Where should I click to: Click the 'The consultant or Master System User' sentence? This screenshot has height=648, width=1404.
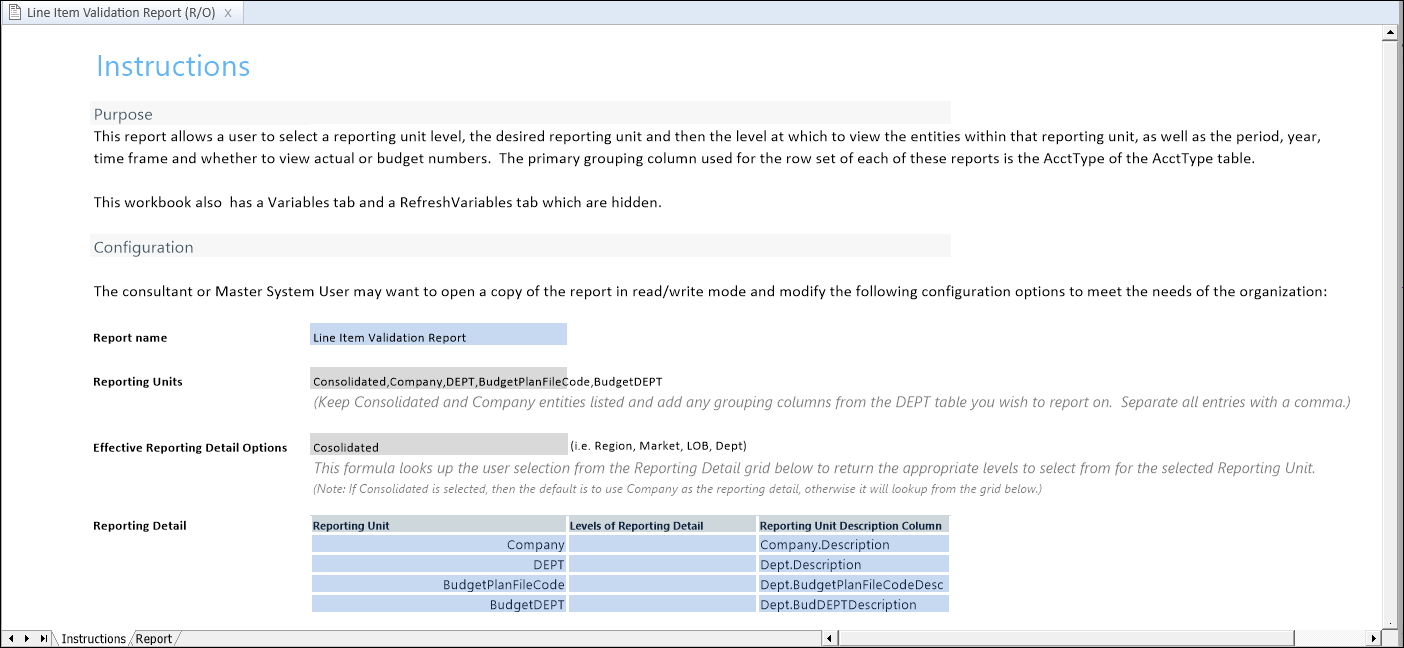coord(710,292)
